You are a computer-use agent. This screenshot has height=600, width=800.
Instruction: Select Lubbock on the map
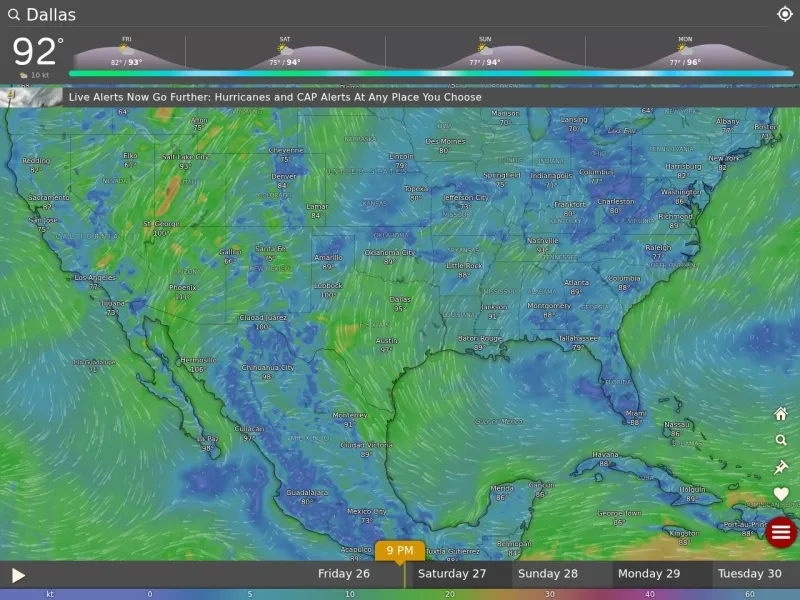[328, 290]
